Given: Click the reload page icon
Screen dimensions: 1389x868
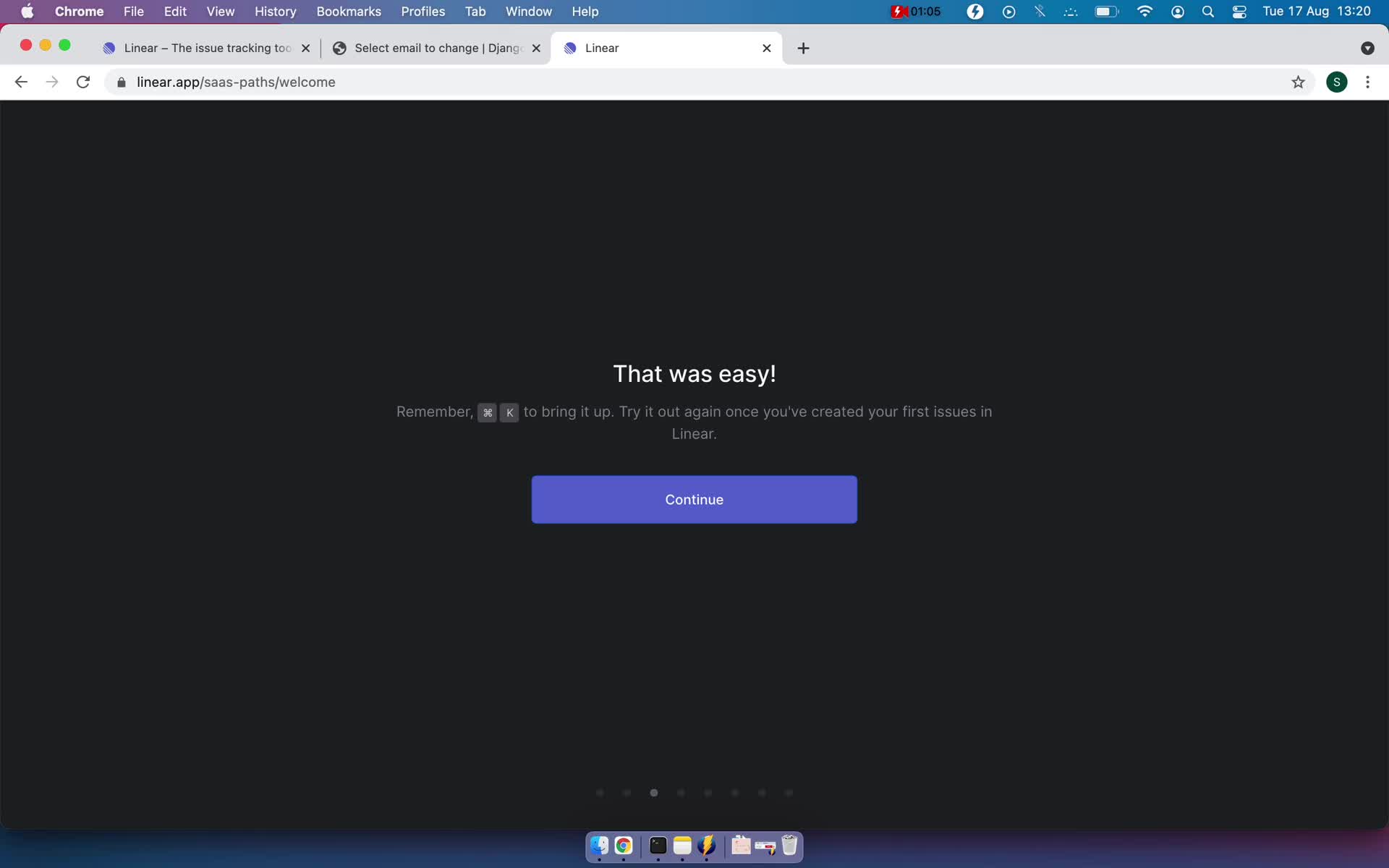Looking at the screenshot, I should (x=84, y=82).
